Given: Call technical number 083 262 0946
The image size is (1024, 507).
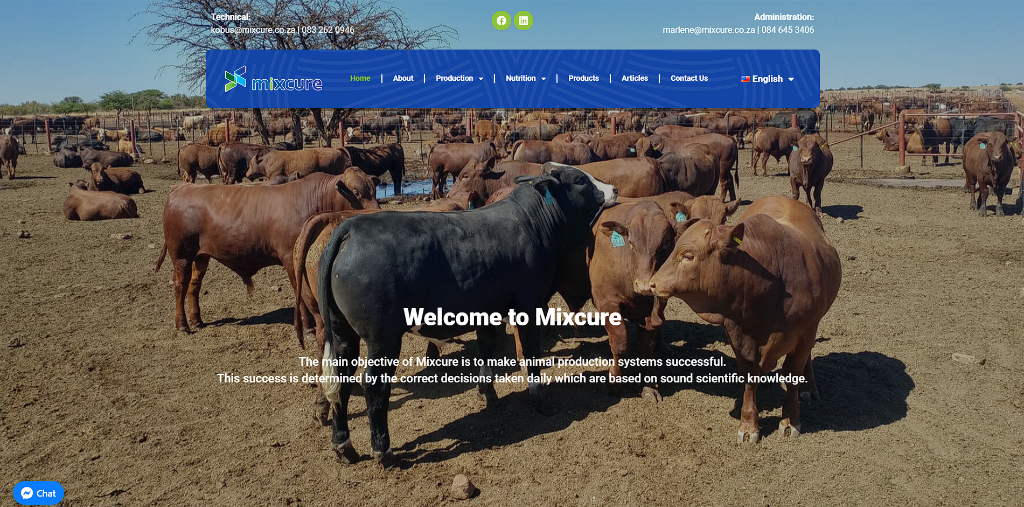Looking at the screenshot, I should coord(328,30).
